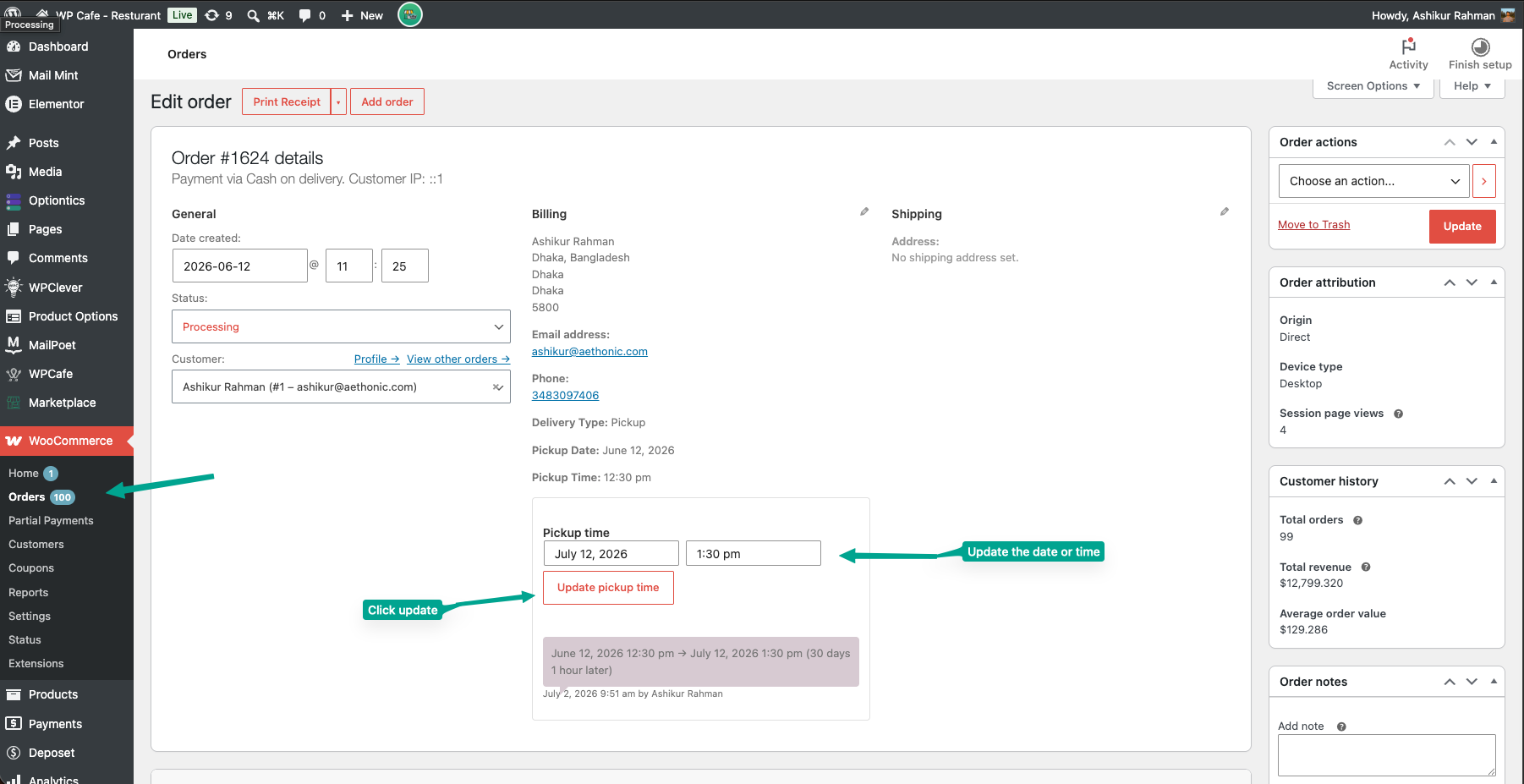
Task: Open the order Status dropdown
Action: (341, 326)
